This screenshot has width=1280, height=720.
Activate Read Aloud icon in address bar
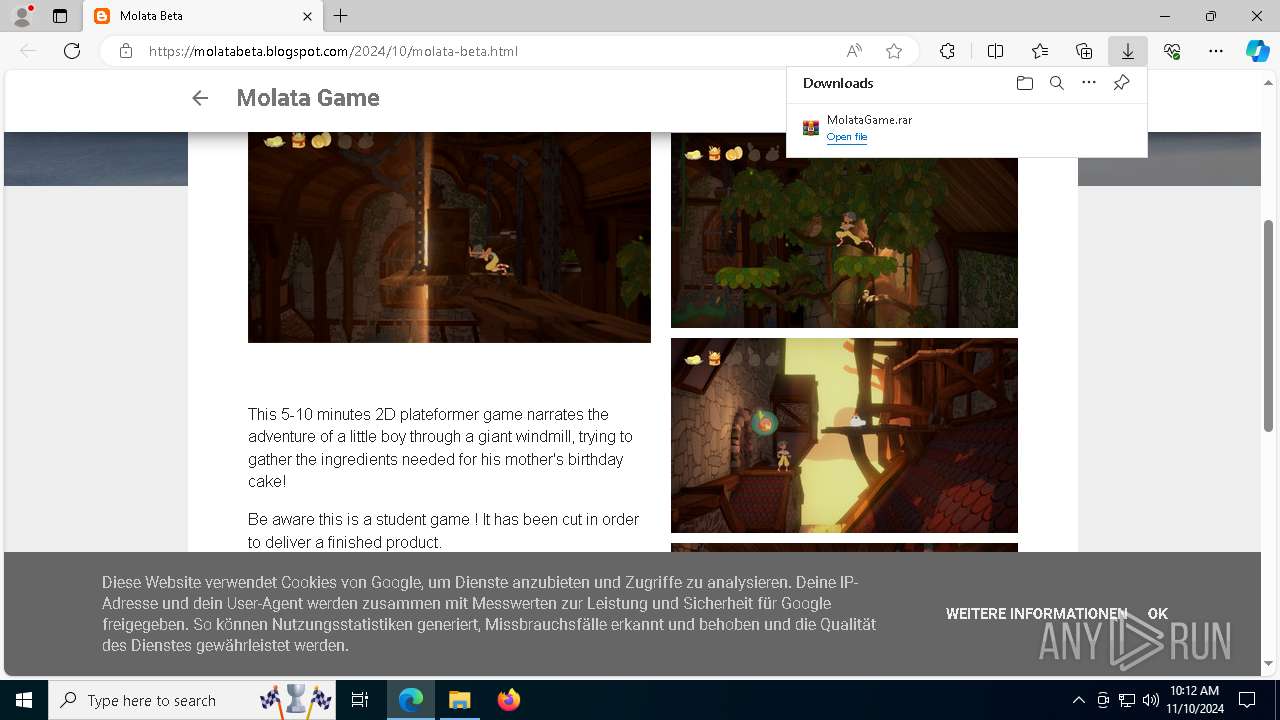(854, 51)
